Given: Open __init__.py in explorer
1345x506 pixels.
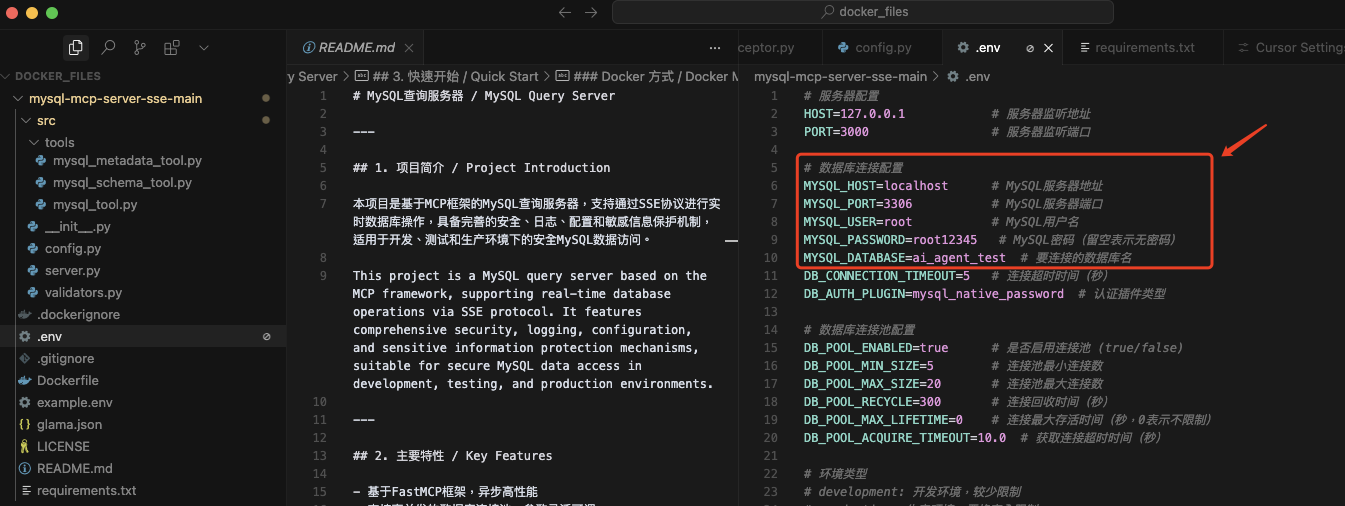Looking at the screenshot, I should coord(77,226).
